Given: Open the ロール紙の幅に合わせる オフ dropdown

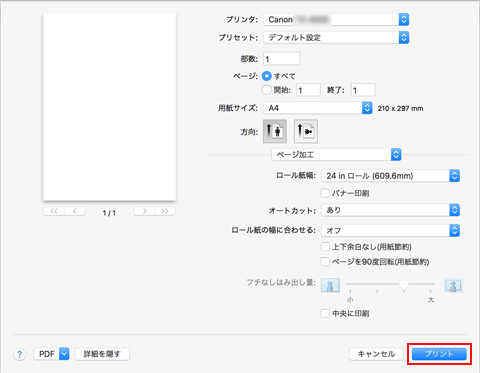Looking at the screenshot, I should click(x=390, y=230).
